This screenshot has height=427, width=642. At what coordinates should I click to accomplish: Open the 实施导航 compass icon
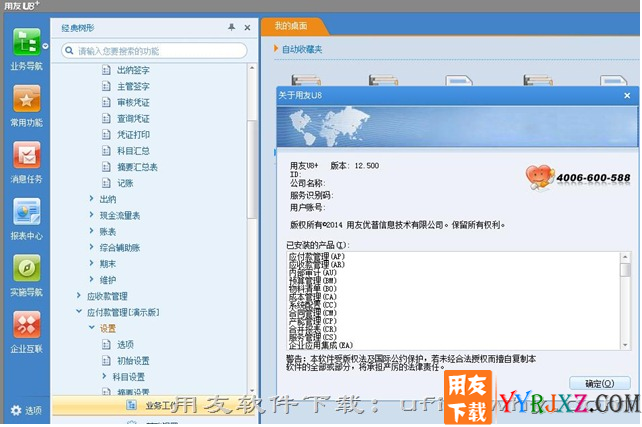(27, 268)
